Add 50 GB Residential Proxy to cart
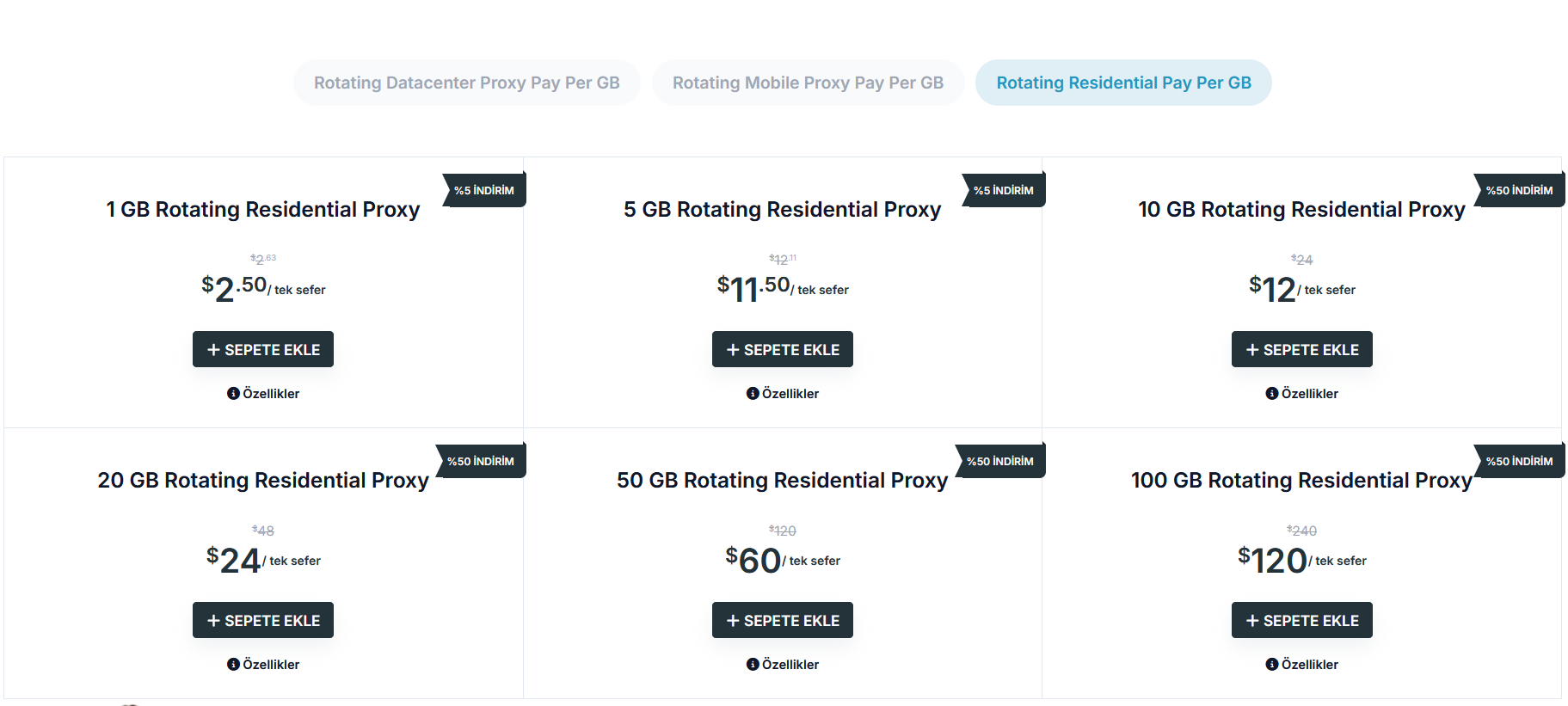The height and width of the screenshot is (706, 1568). tap(783, 620)
